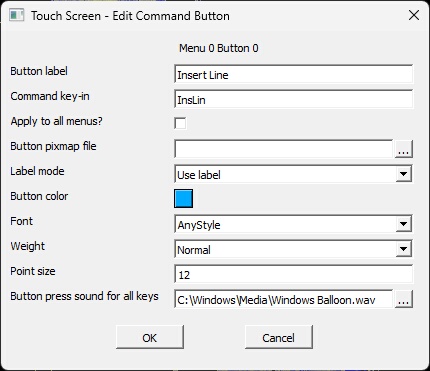The image size is (430, 371).
Task: Open the Font dropdown arrow
Action: (403, 224)
